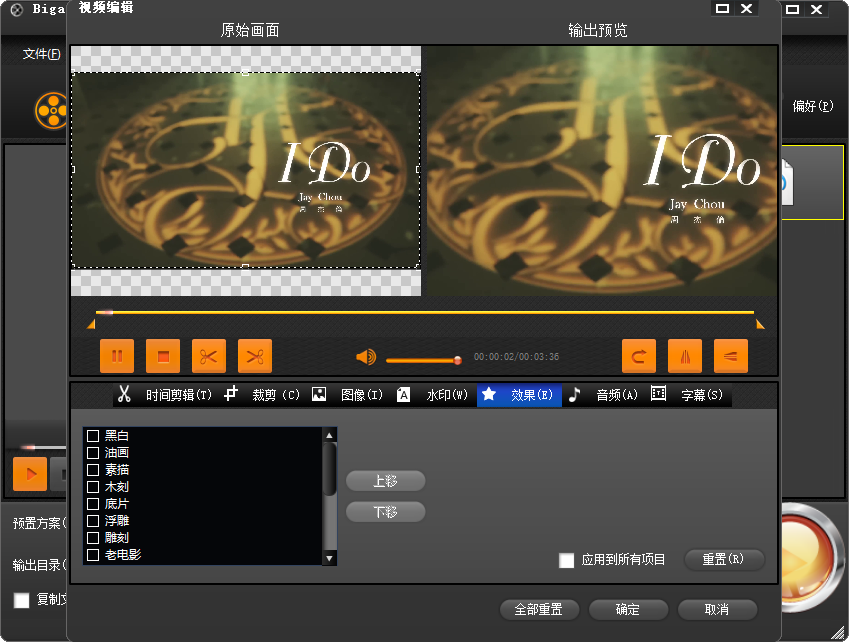Image resolution: width=849 pixels, height=642 pixels.
Task: Check the 老电影 effect checkbox
Action: click(93, 555)
